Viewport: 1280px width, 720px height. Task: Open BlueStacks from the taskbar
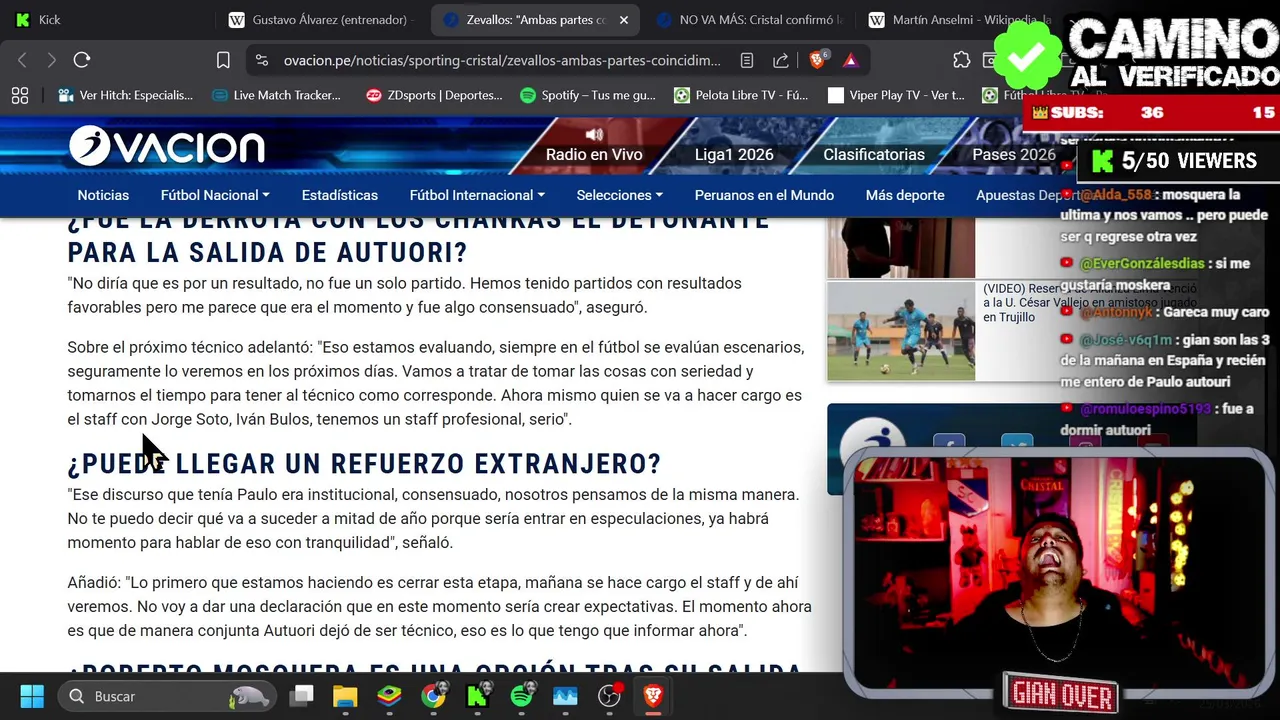point(389,696)
